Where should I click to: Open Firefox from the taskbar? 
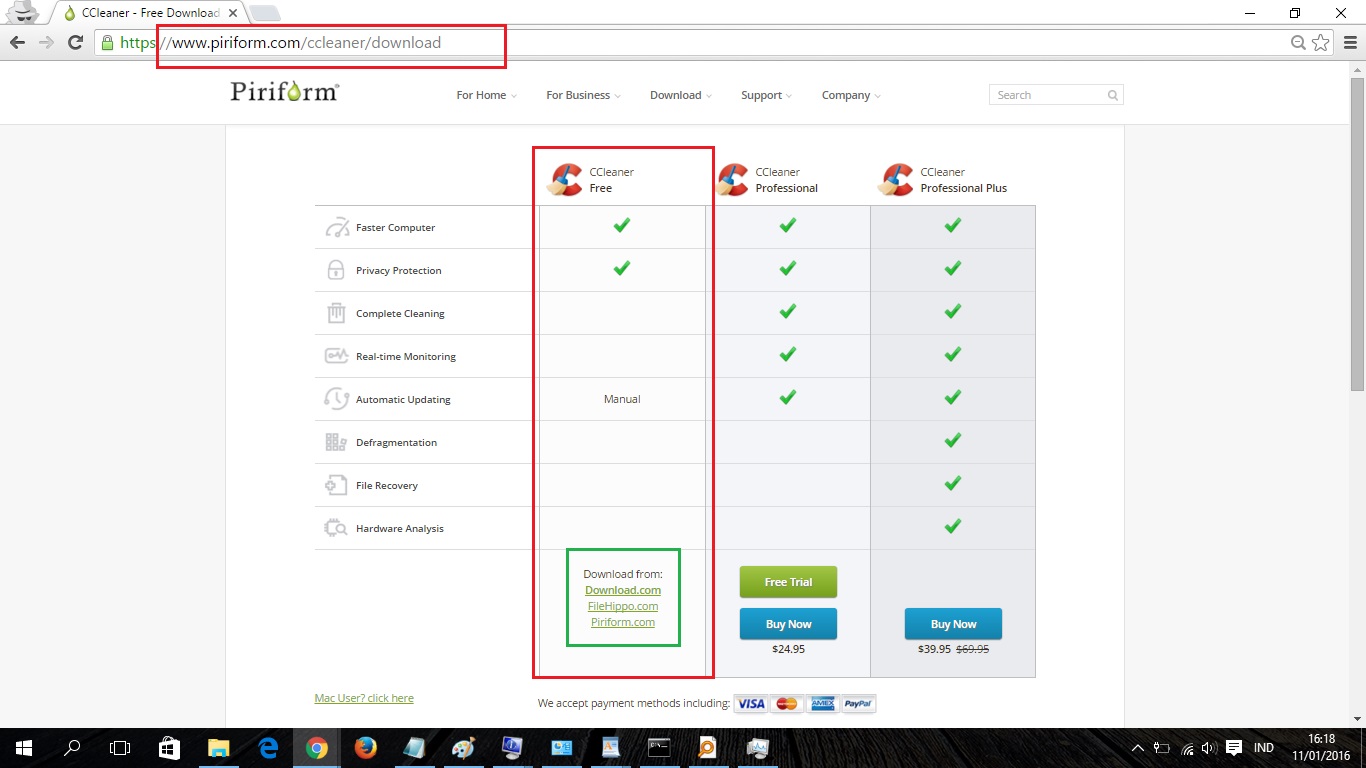coord(365,748)
